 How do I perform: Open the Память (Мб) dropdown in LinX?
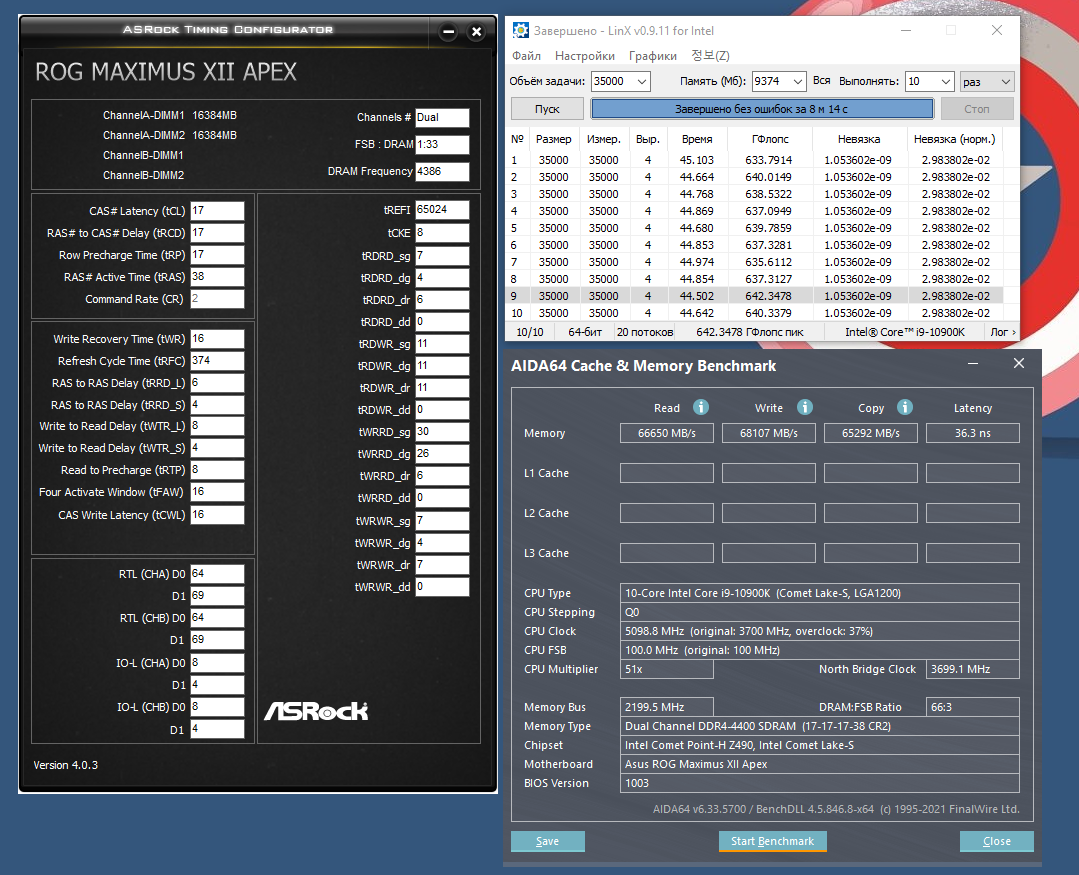coord(798,81)
